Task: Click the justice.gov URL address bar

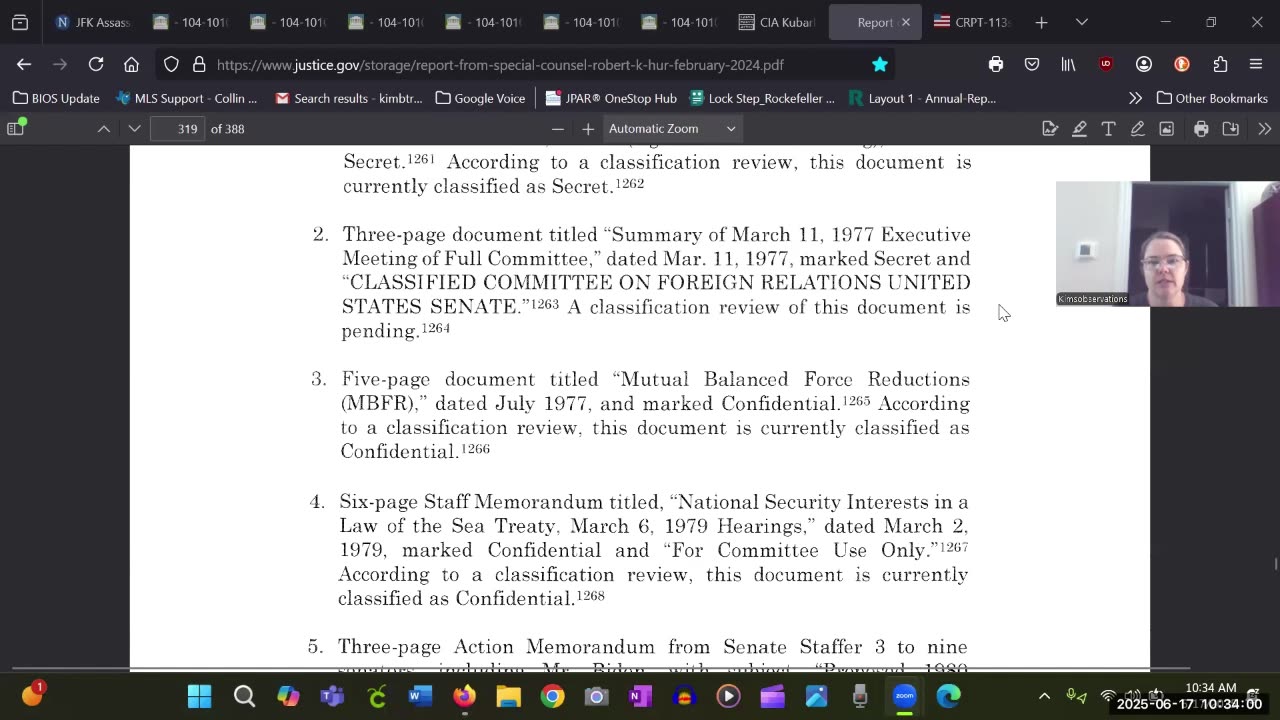Action: (500, 64)
